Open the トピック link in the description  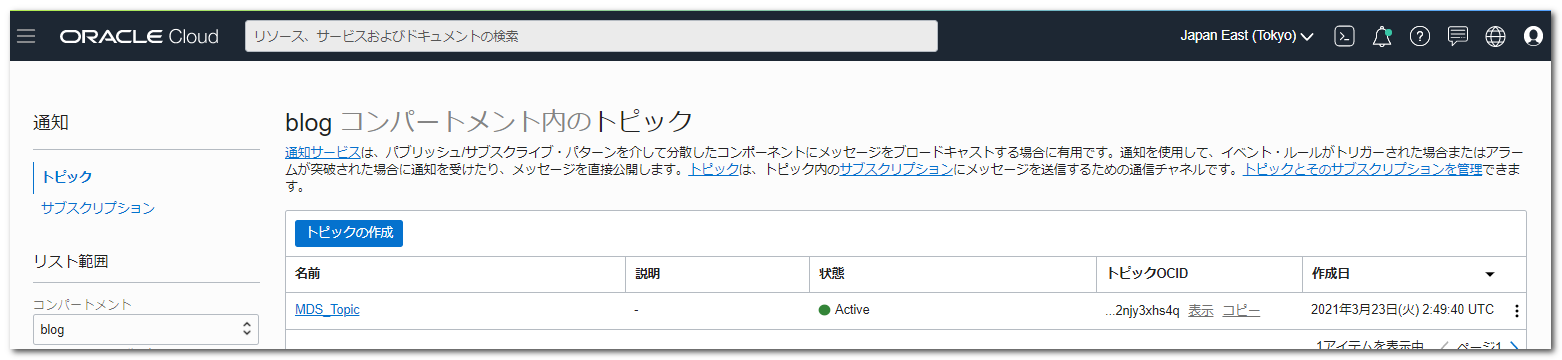[x=714, y=170]
